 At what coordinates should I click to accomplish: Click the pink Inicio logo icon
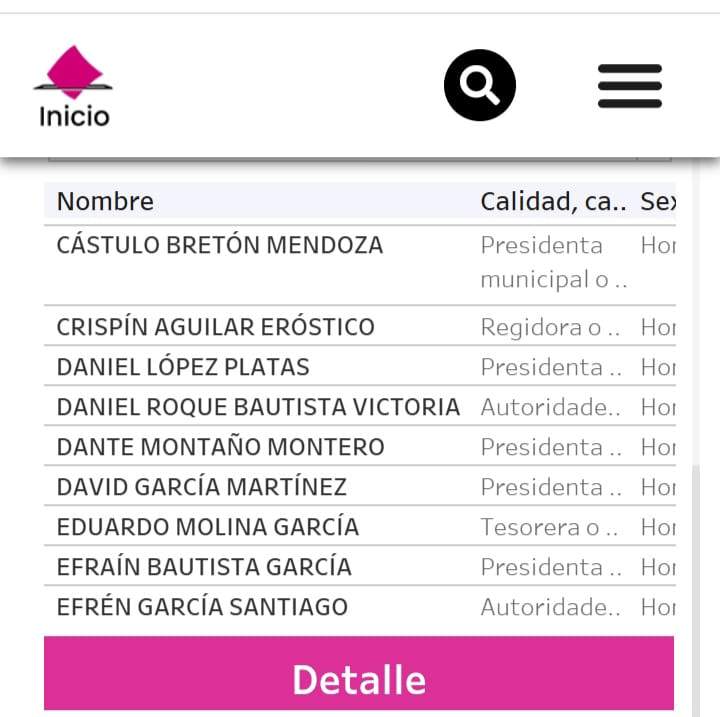[73, 70]
